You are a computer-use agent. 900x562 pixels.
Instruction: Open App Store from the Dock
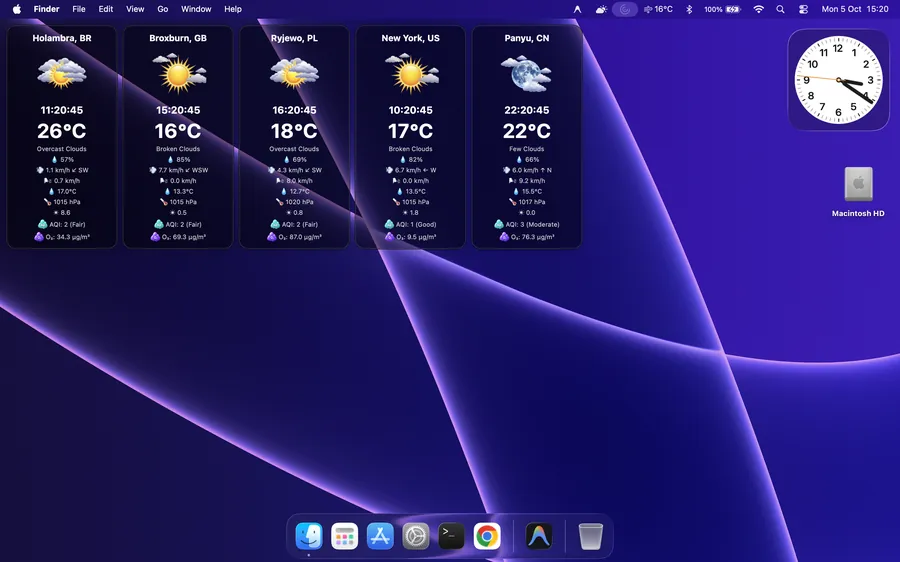click(380, 536)
